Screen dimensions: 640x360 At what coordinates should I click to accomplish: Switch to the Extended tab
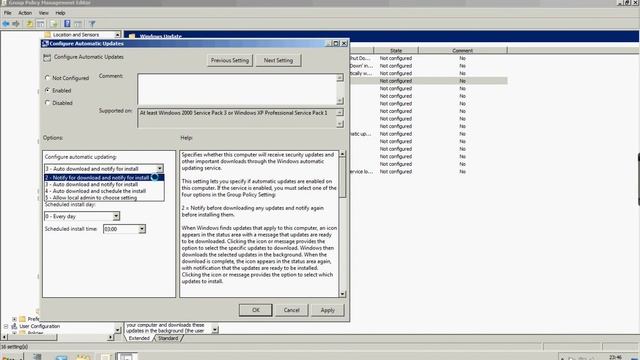pos(139,338)
